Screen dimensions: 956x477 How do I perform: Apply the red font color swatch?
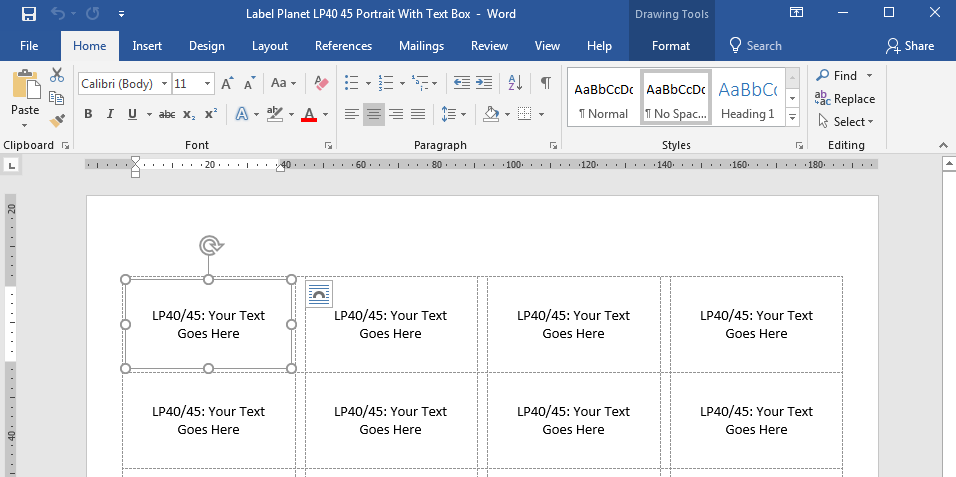coord(308,115)
